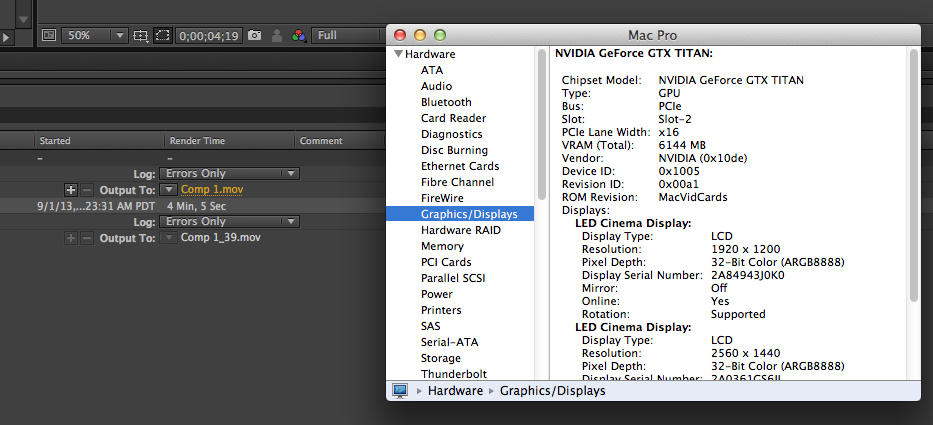Viewport: 933px width, 425px height.
Task: Click the minus icon beside Comp 1_39.mov
Action: coord(87,238)
